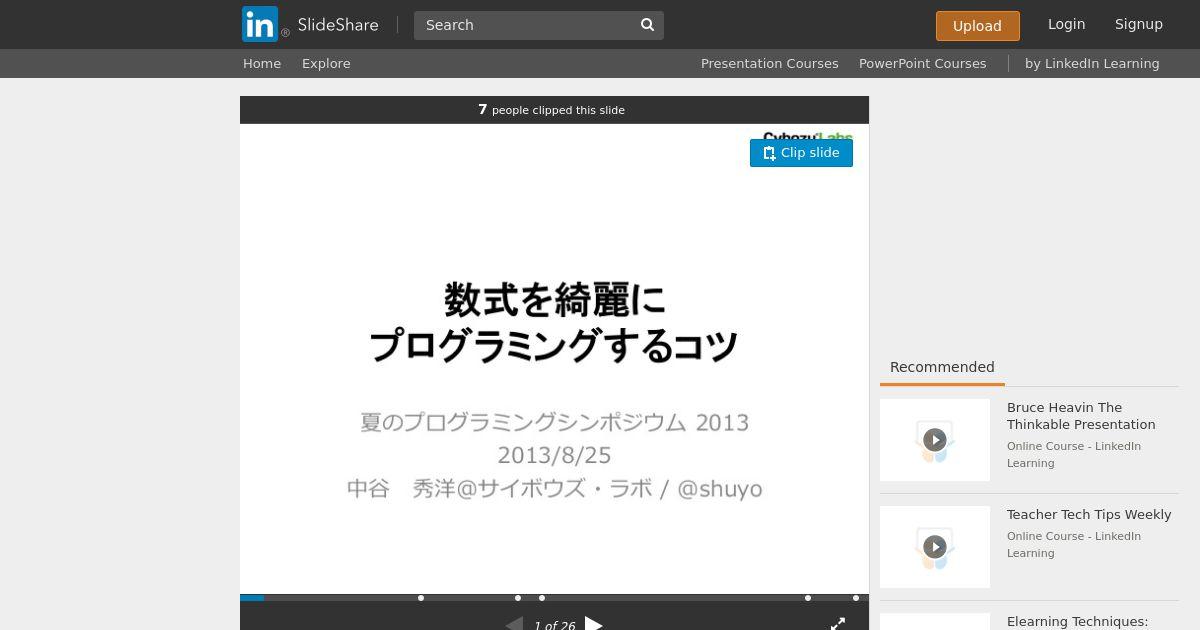Play the Teacher Tech Tips Weekly thumbnail
1200x630 pixels.
coord(935,547)
